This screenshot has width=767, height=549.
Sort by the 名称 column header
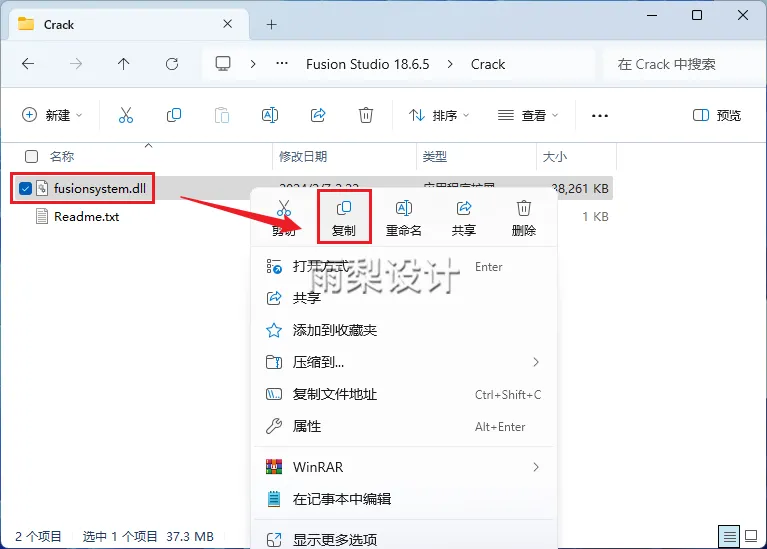click(x=62, y=157)
